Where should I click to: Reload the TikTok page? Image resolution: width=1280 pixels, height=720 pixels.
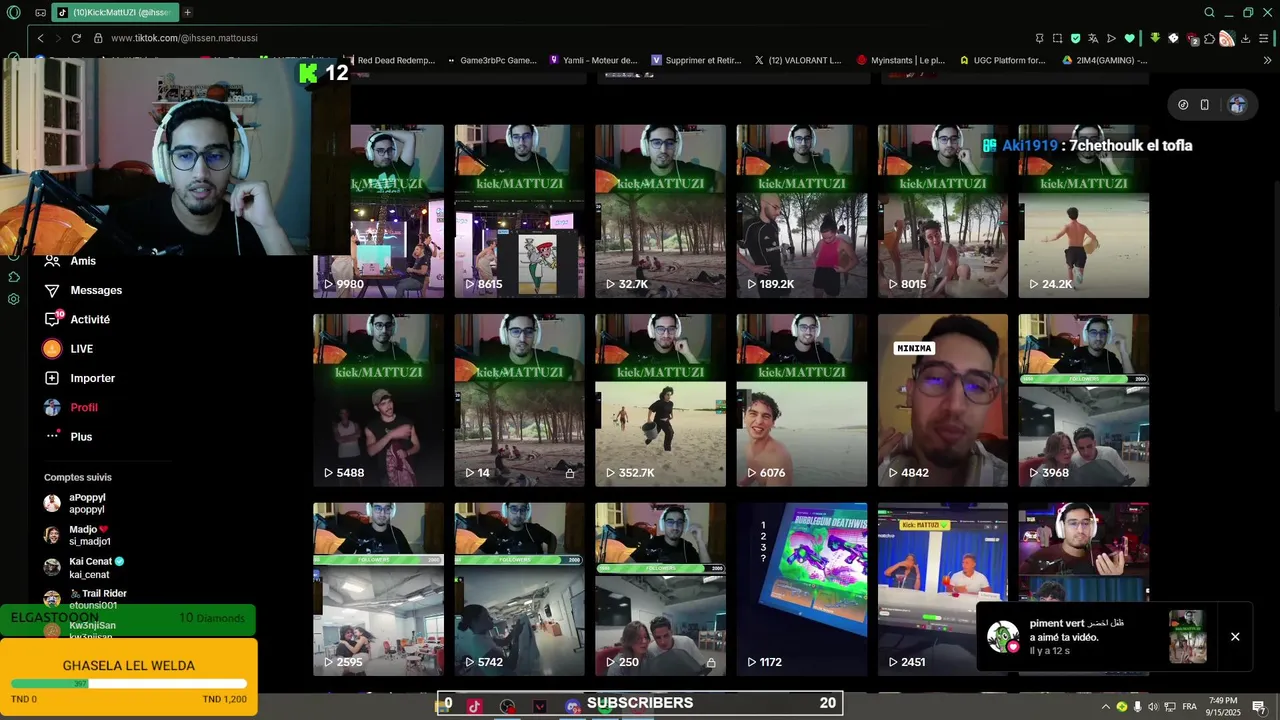click(x=76, y=38)
